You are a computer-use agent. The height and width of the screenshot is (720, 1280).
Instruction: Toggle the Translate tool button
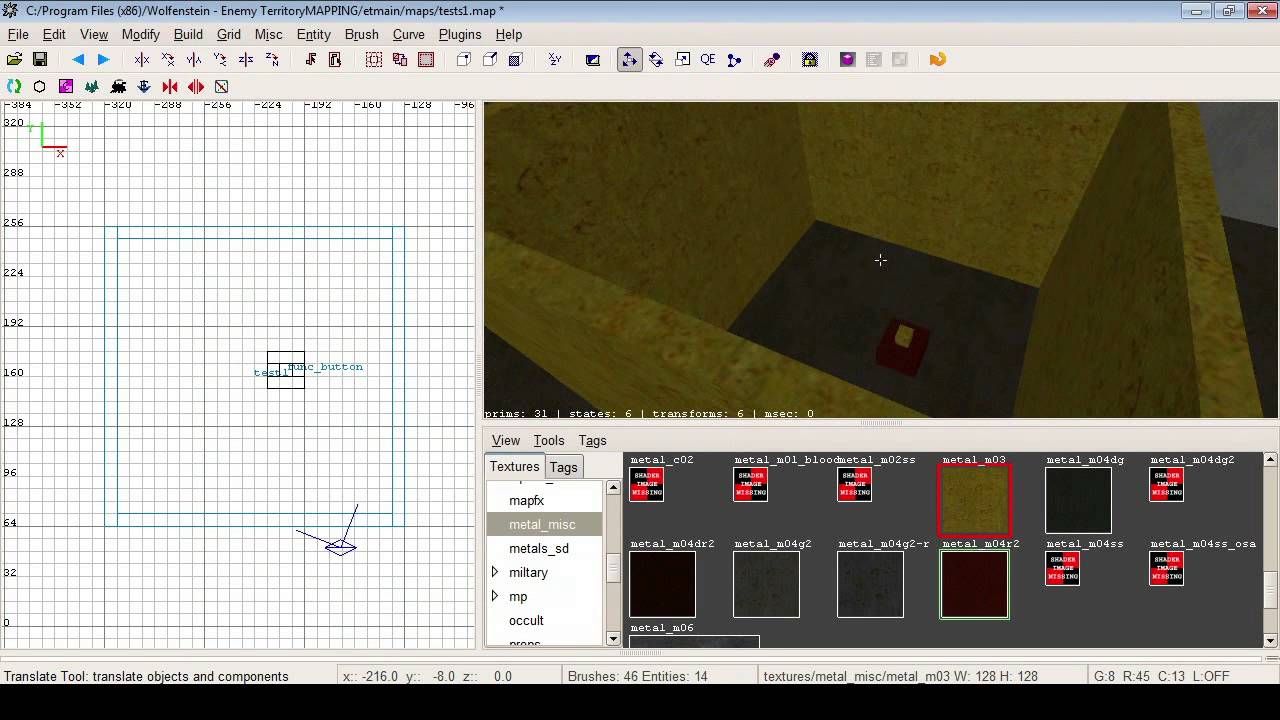pos(629,60)
